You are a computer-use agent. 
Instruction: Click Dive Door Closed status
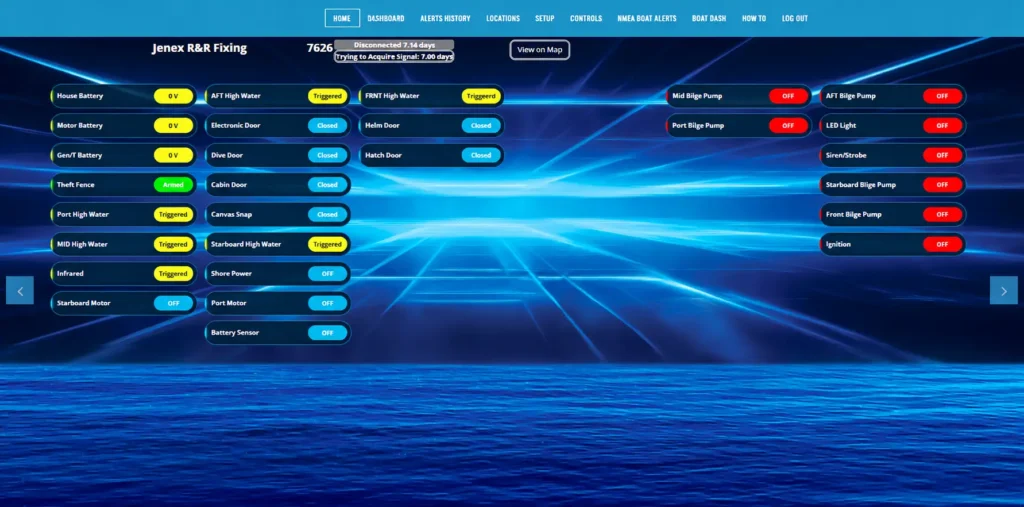328,155
